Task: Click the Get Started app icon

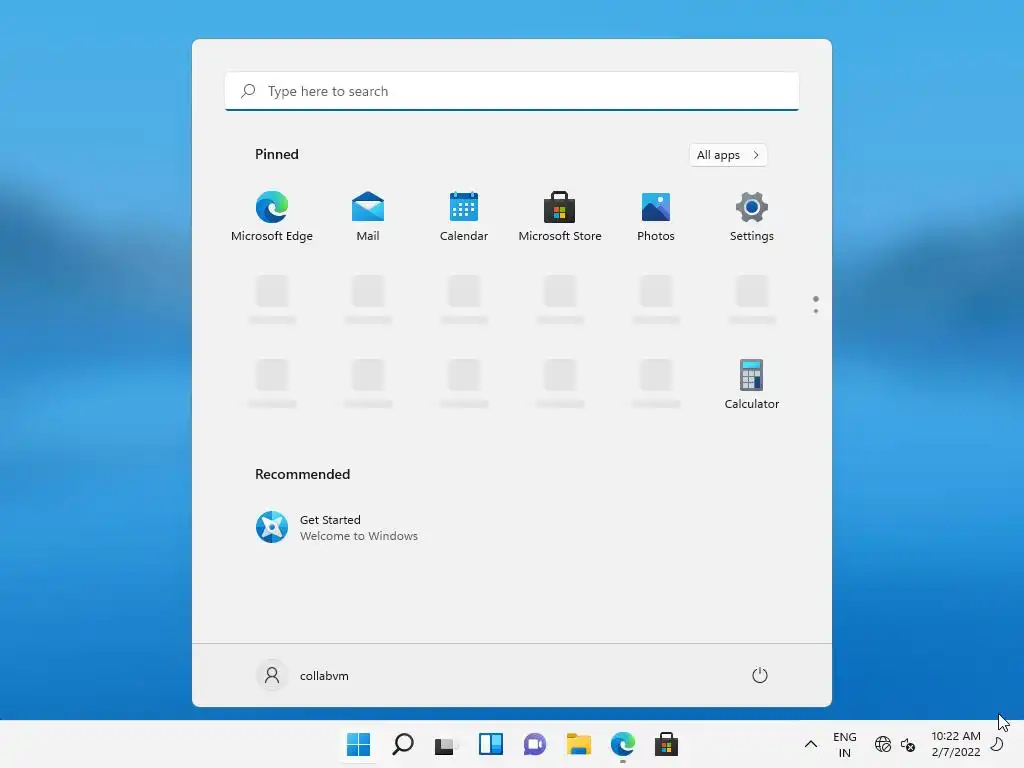Action: tap(272, 527)
